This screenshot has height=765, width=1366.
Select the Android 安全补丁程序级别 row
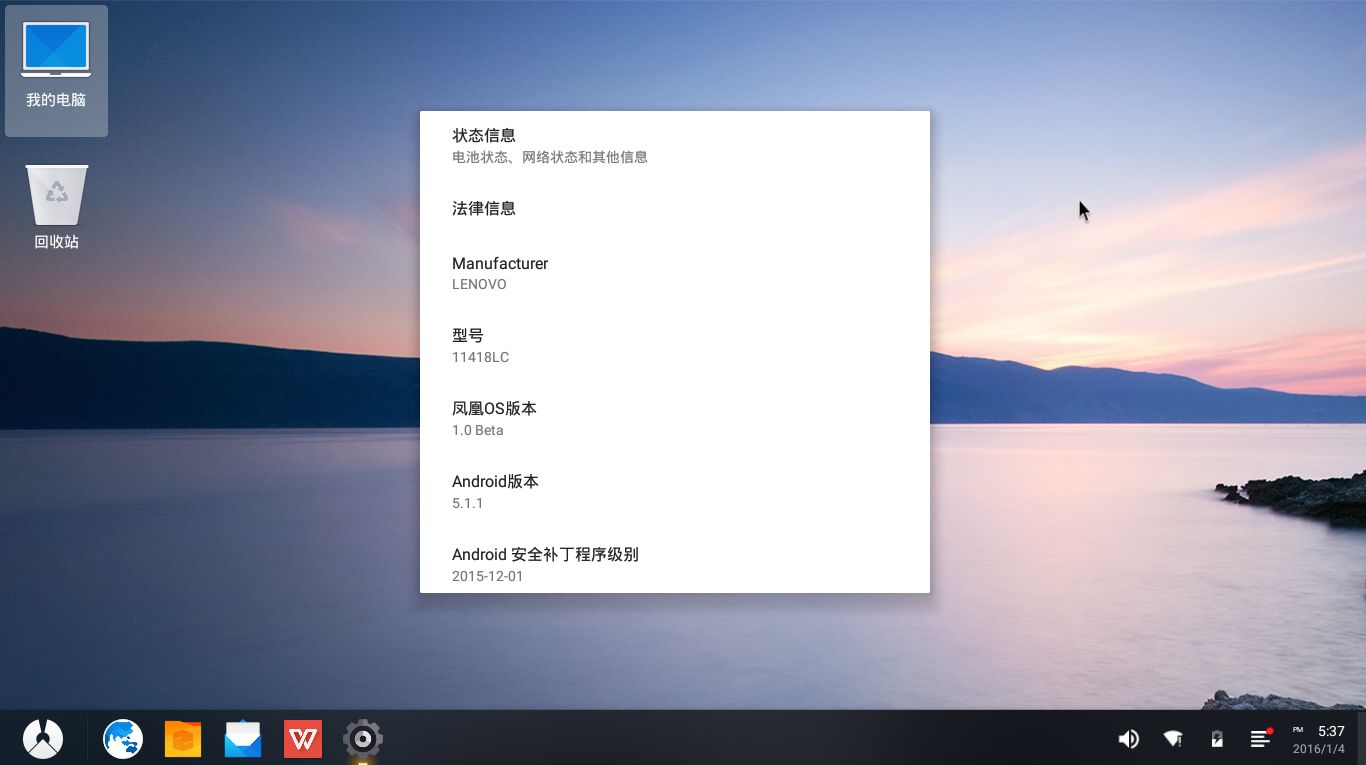[x=674, y=564]
